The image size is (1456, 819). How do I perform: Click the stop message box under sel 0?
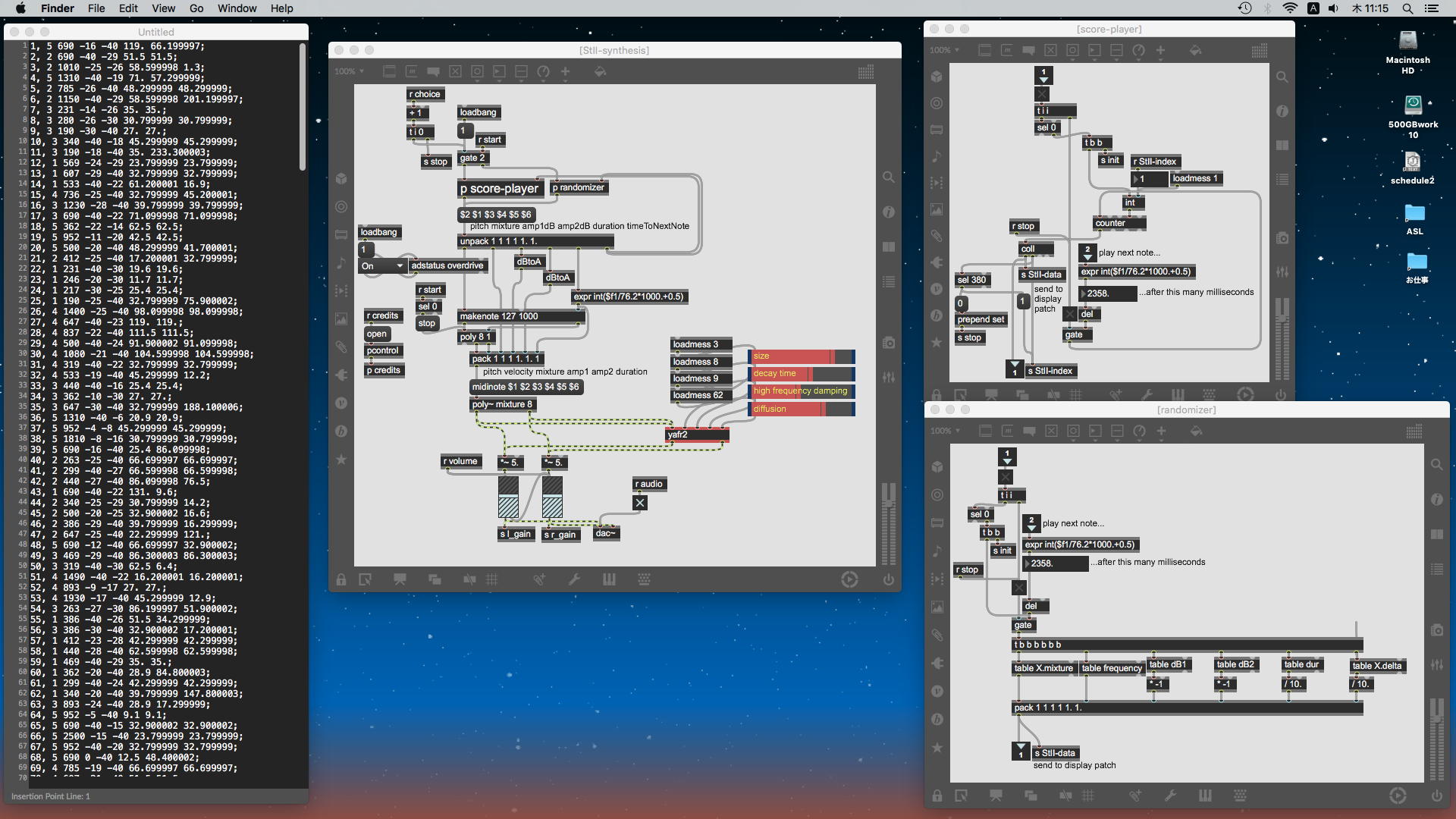click(x=427, y=323)
